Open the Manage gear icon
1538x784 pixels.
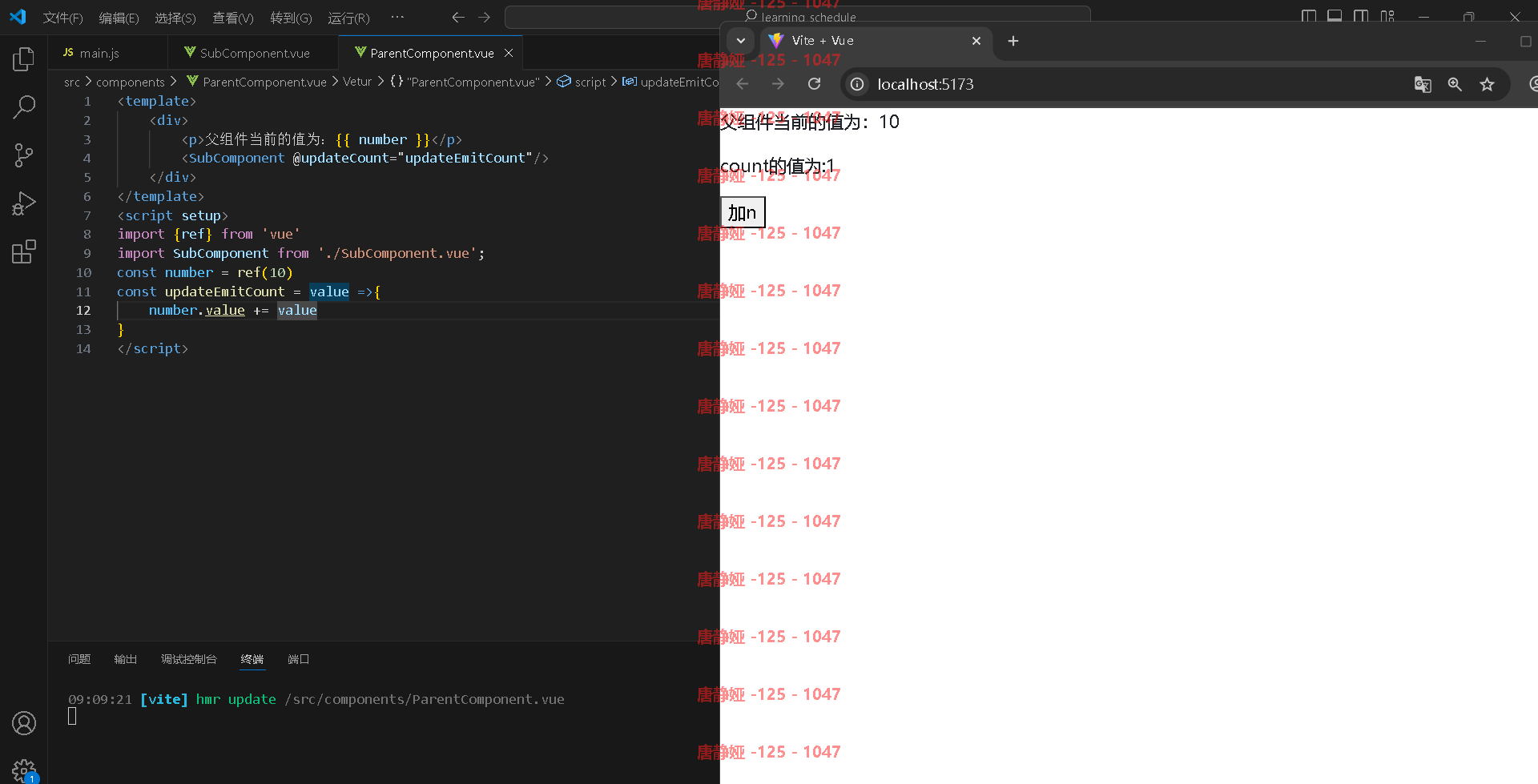tap(24, 770)
